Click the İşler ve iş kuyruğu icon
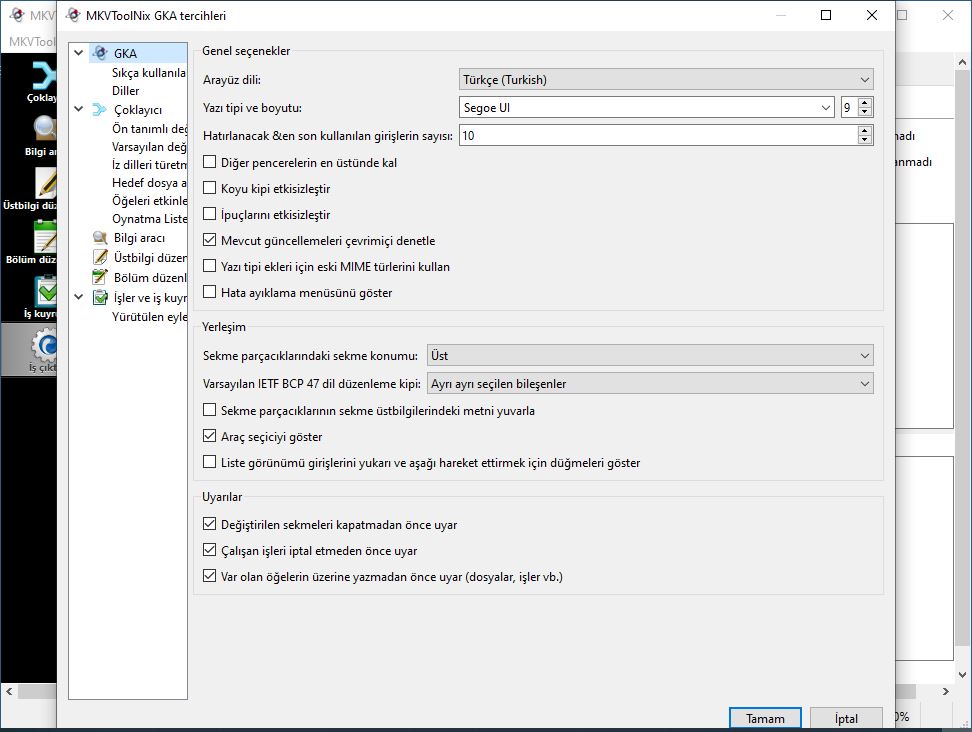 100,298
